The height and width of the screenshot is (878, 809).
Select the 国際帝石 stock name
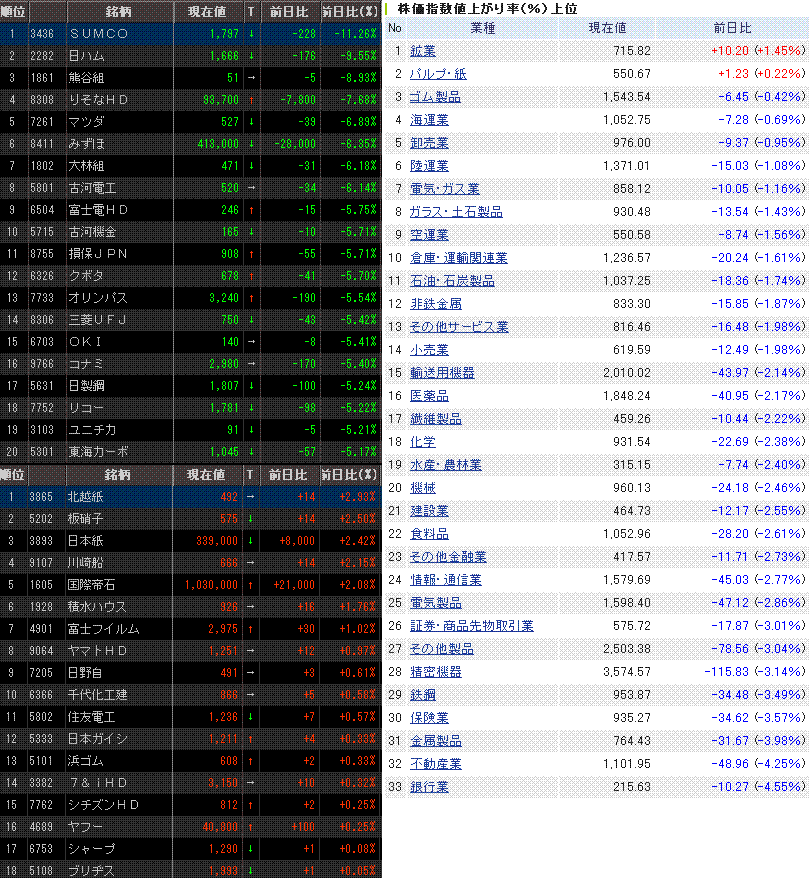pyautogui.click(x=91, y=585)
